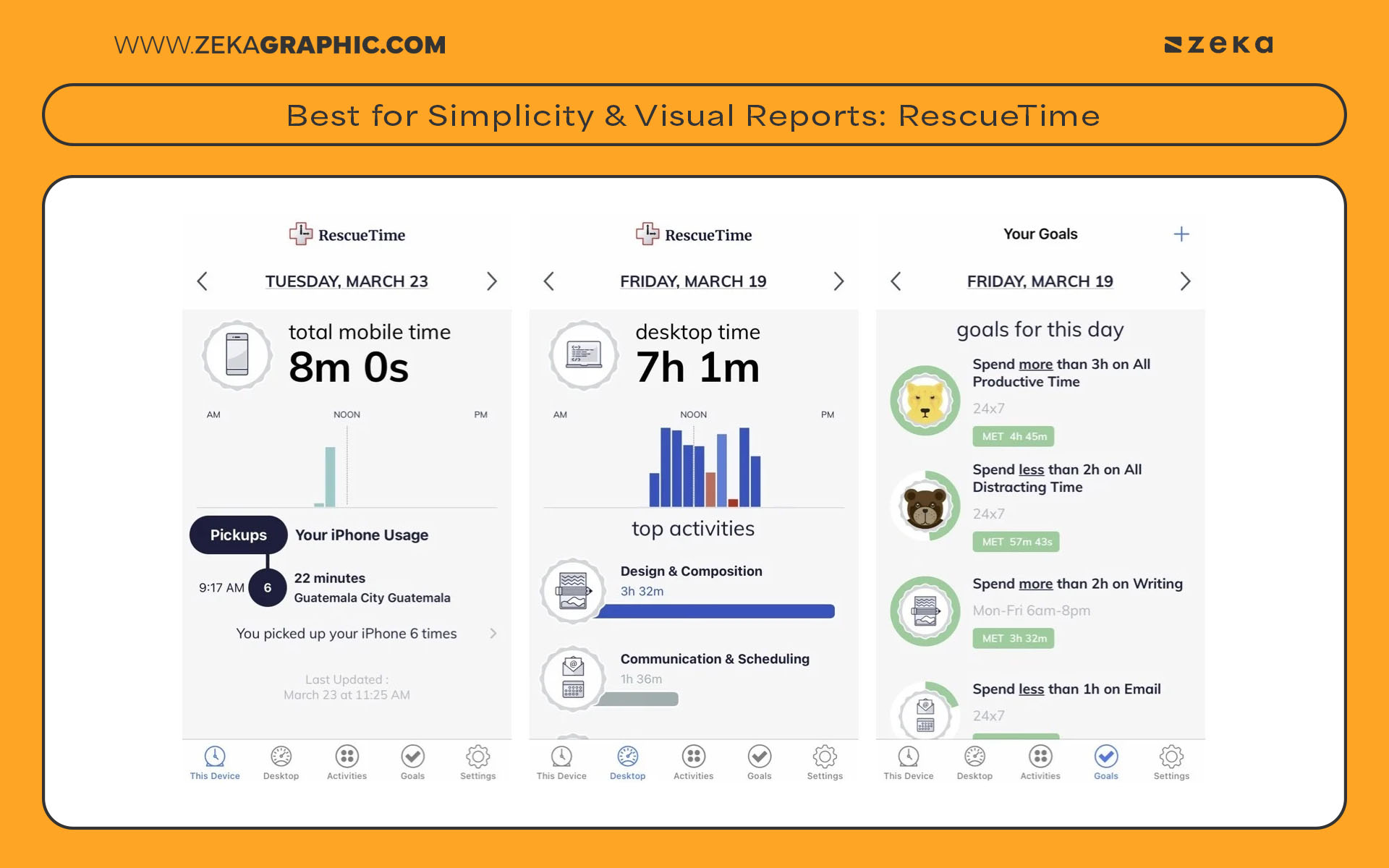Click the RescueTime logo on the first screen

tap(347, 234)
